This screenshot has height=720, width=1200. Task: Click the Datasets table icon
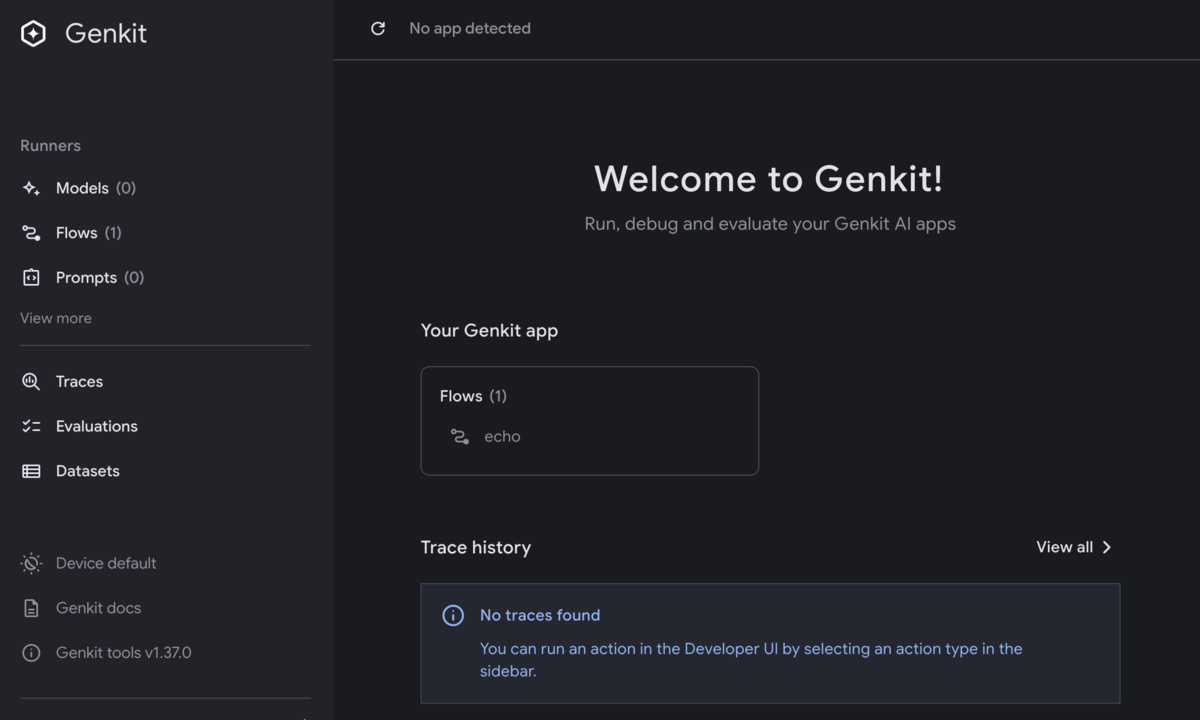click(x=31, y=471)
